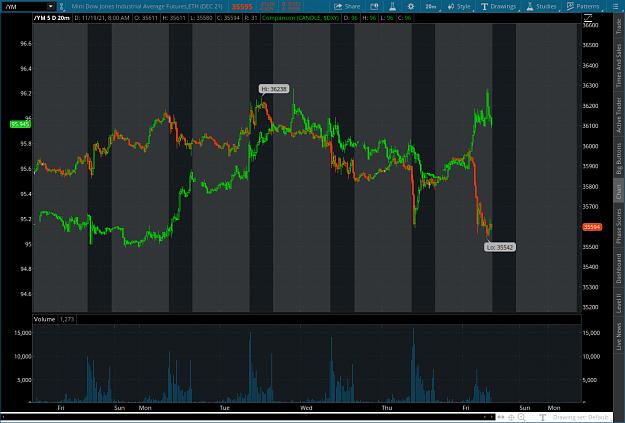Click the scrollbar right arrow
The width and height of the screenshot is (625, 423).
click(492, 417)
